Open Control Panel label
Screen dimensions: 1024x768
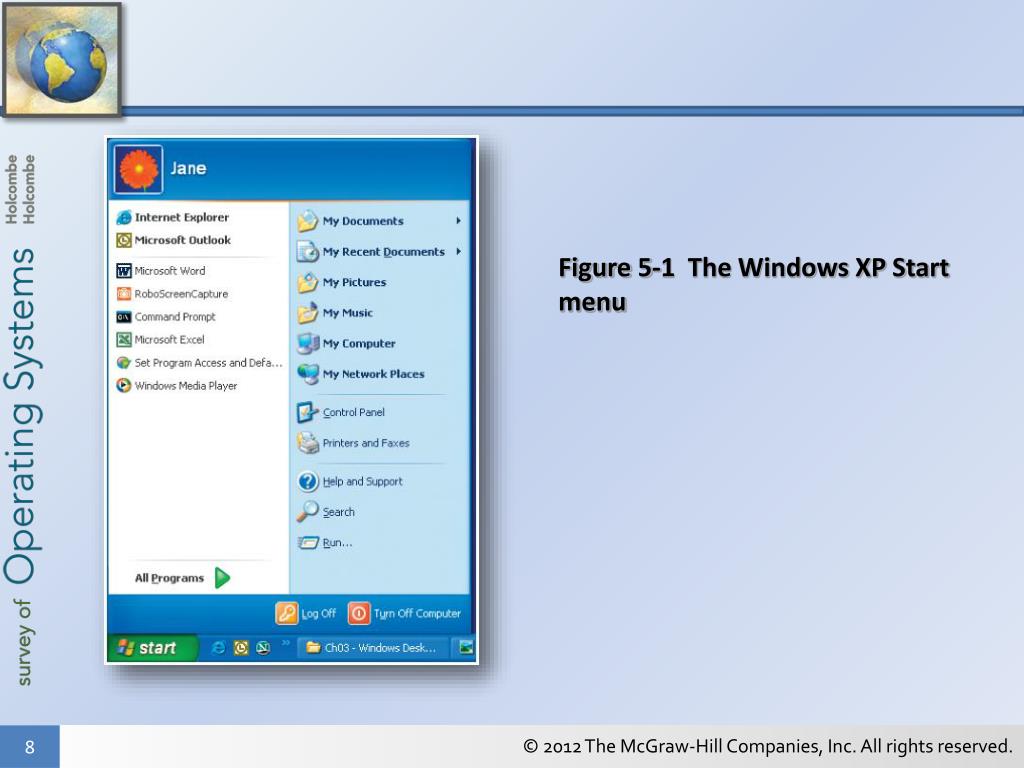point(354,412)
